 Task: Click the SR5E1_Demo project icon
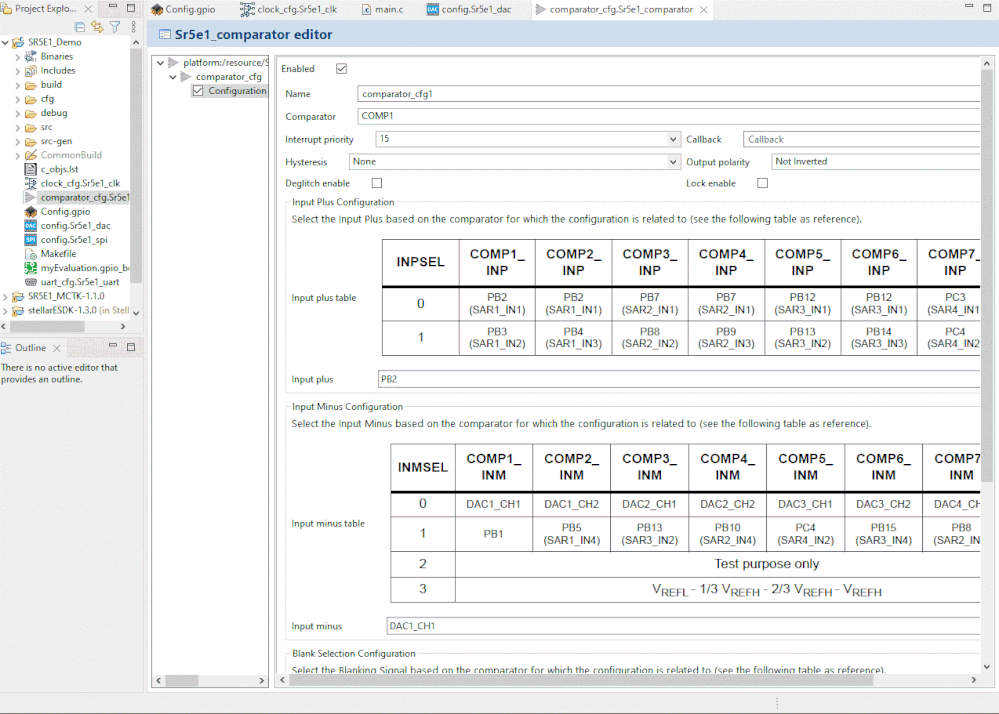[x=18, y=42]
